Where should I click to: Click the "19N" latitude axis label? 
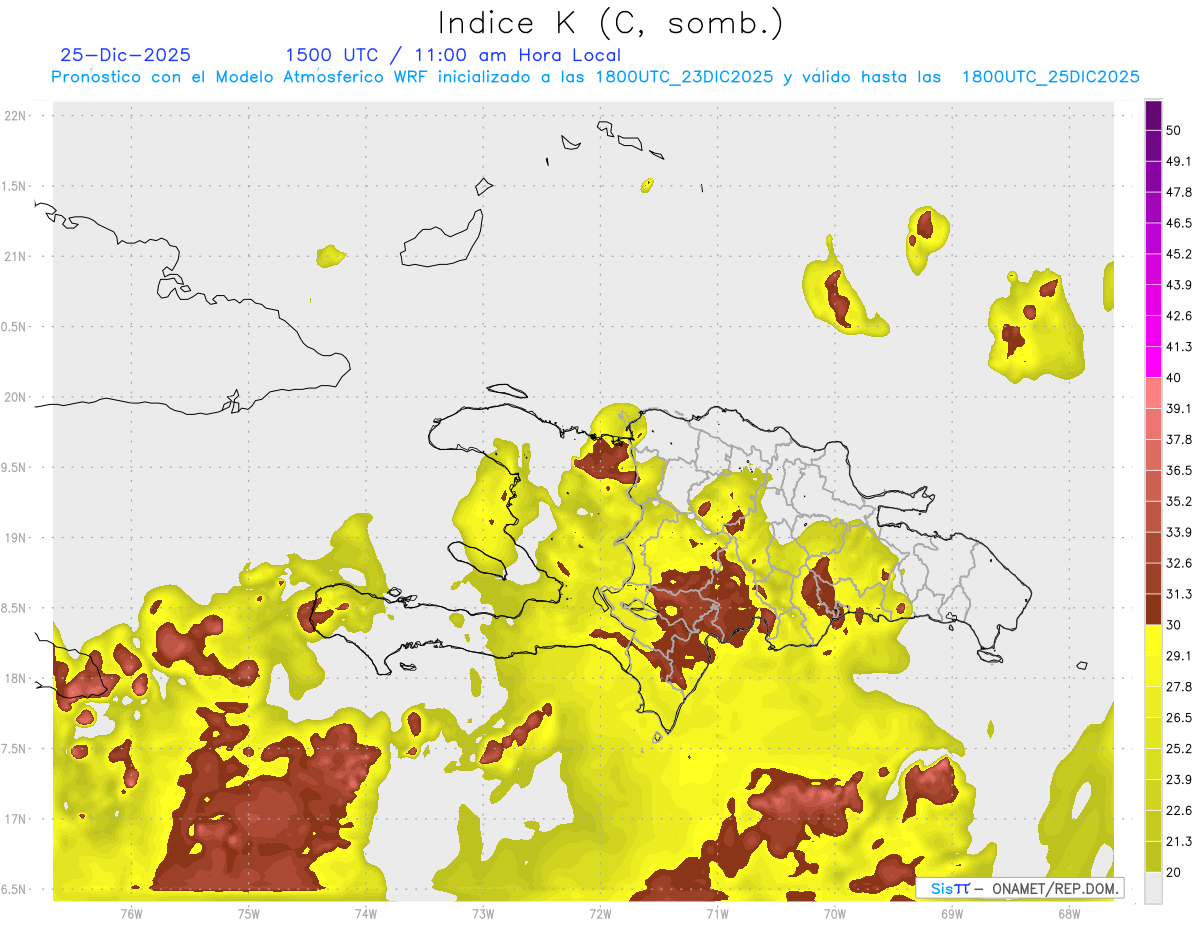(x=17, y=537)
